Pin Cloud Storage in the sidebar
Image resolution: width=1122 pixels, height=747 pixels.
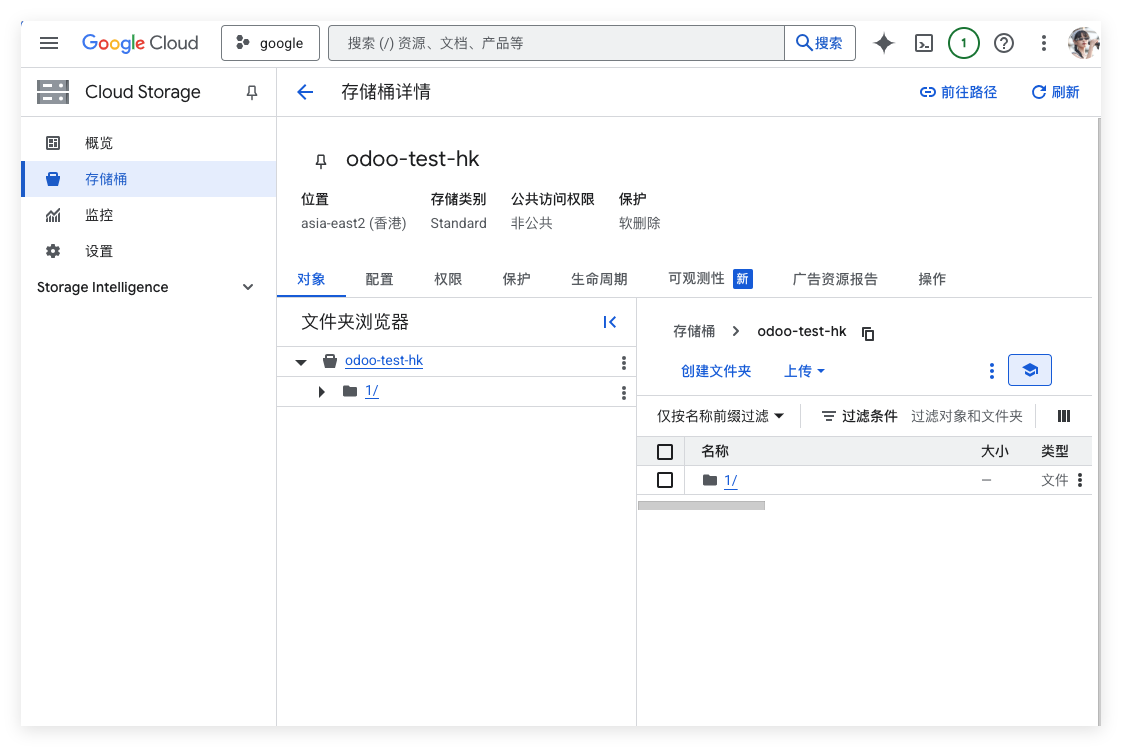click(x=252, y=92)
